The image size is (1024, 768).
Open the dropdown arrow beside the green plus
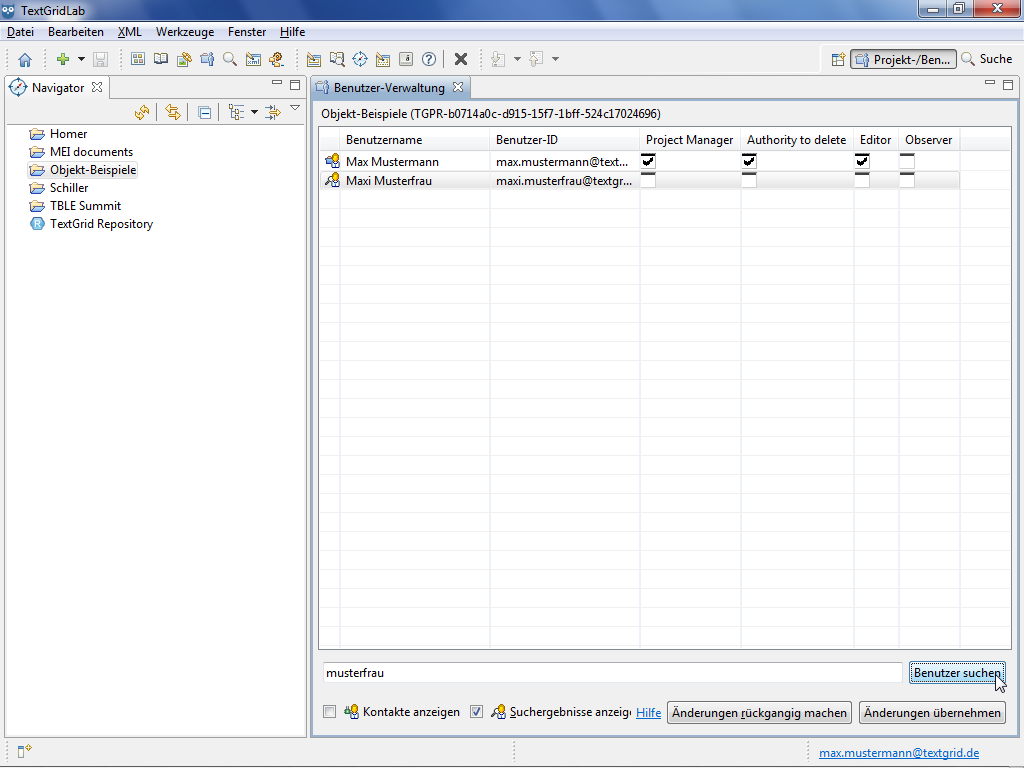[x=81, y=60]
